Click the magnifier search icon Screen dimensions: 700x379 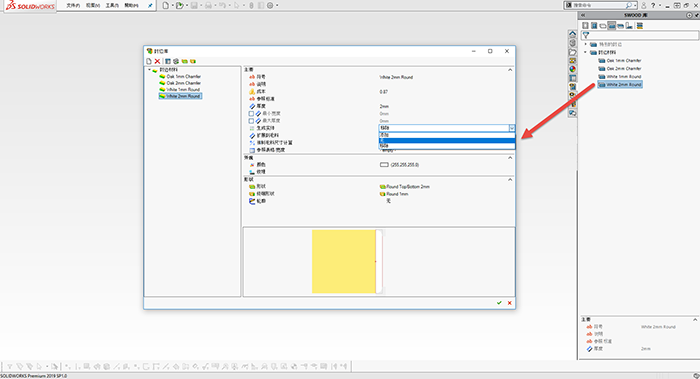629,5
